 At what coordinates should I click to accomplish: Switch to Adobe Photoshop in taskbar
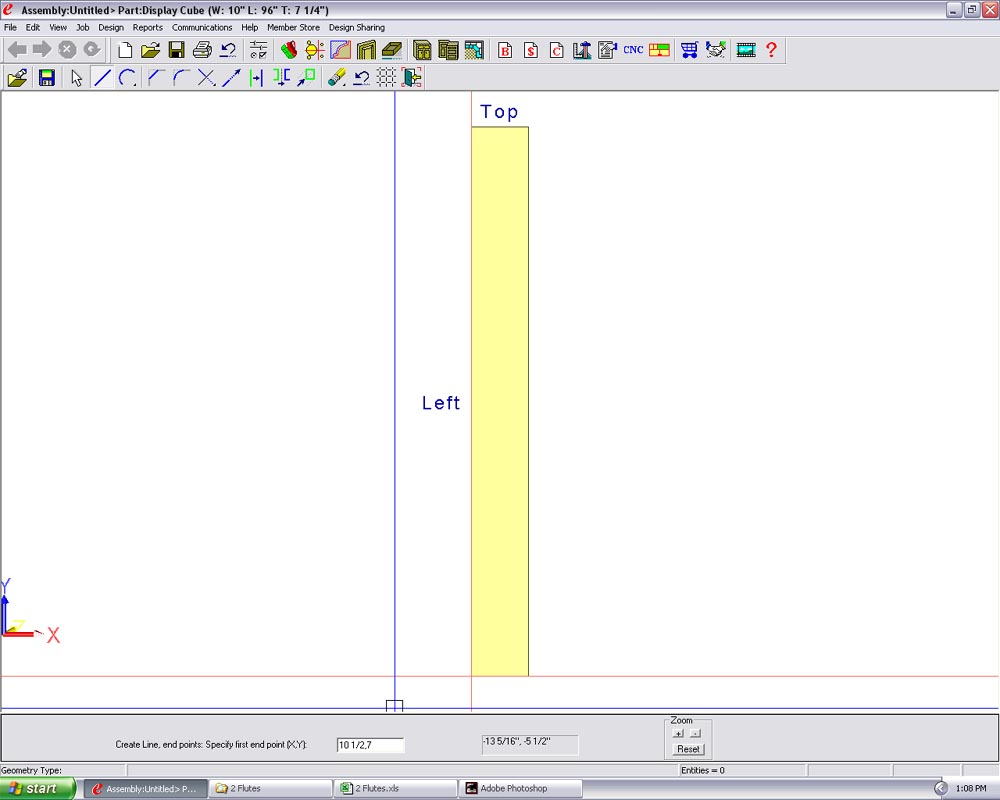click(x=520, y=789)
